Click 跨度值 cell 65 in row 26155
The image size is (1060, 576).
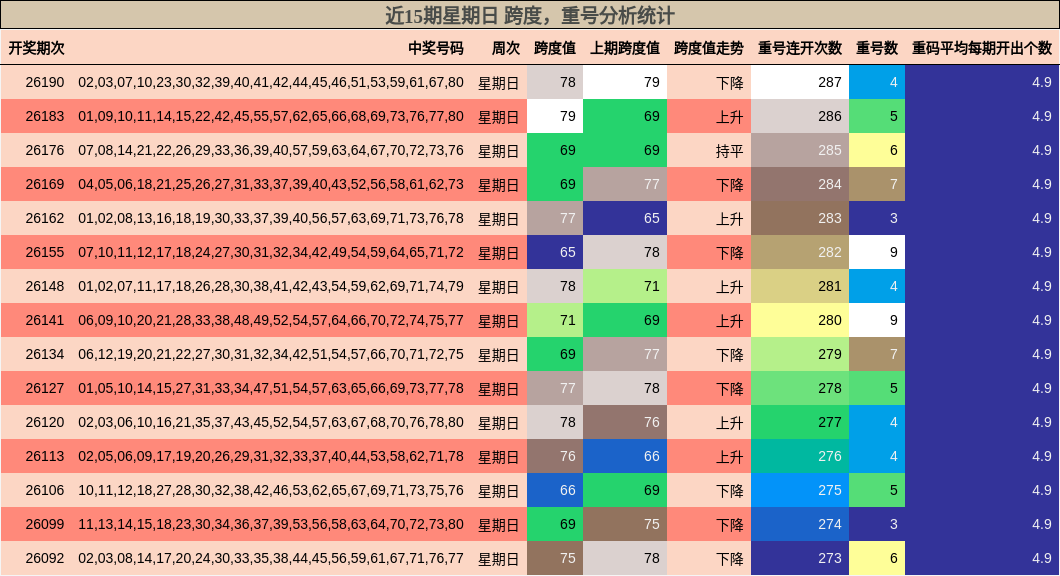coord(555,252)
